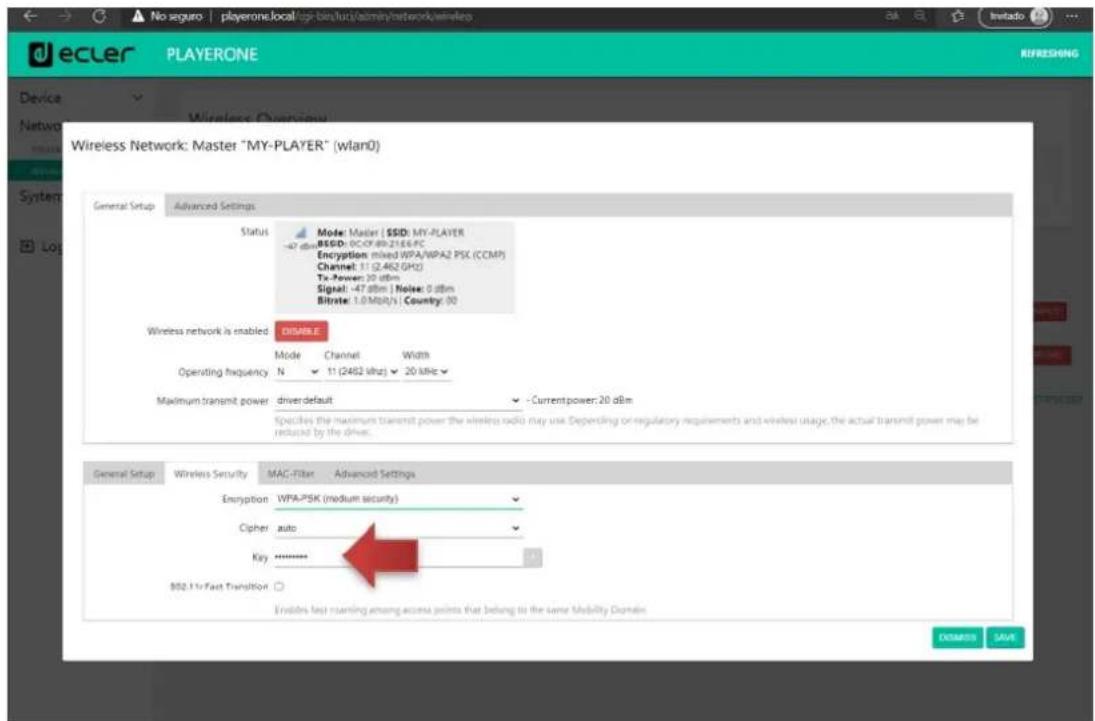The width and height of the screenshot is (1095, 721).
Task: Click the browser reload button
Action: click(x=100, y=17)
